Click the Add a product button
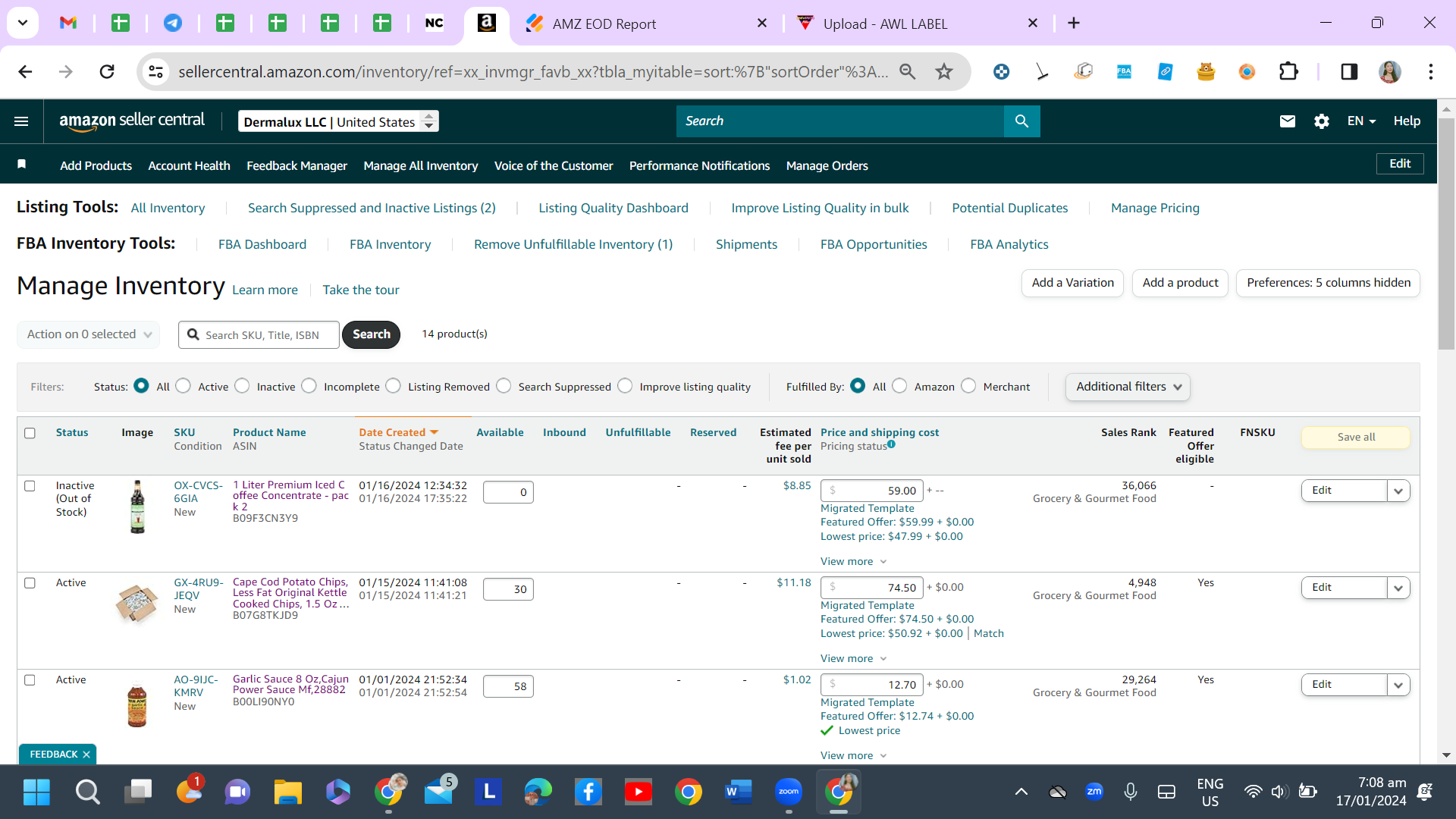Screen dimensions: 1456x819 (x=1180, y=283)
